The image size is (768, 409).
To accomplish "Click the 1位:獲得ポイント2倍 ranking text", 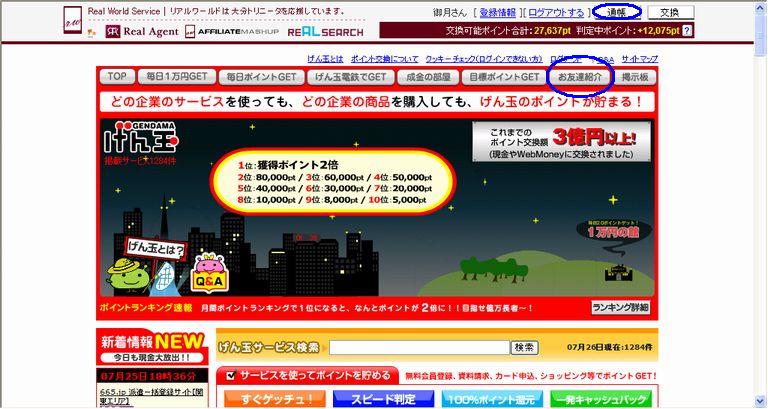I will pyautogui.click(x=288, y=165).
